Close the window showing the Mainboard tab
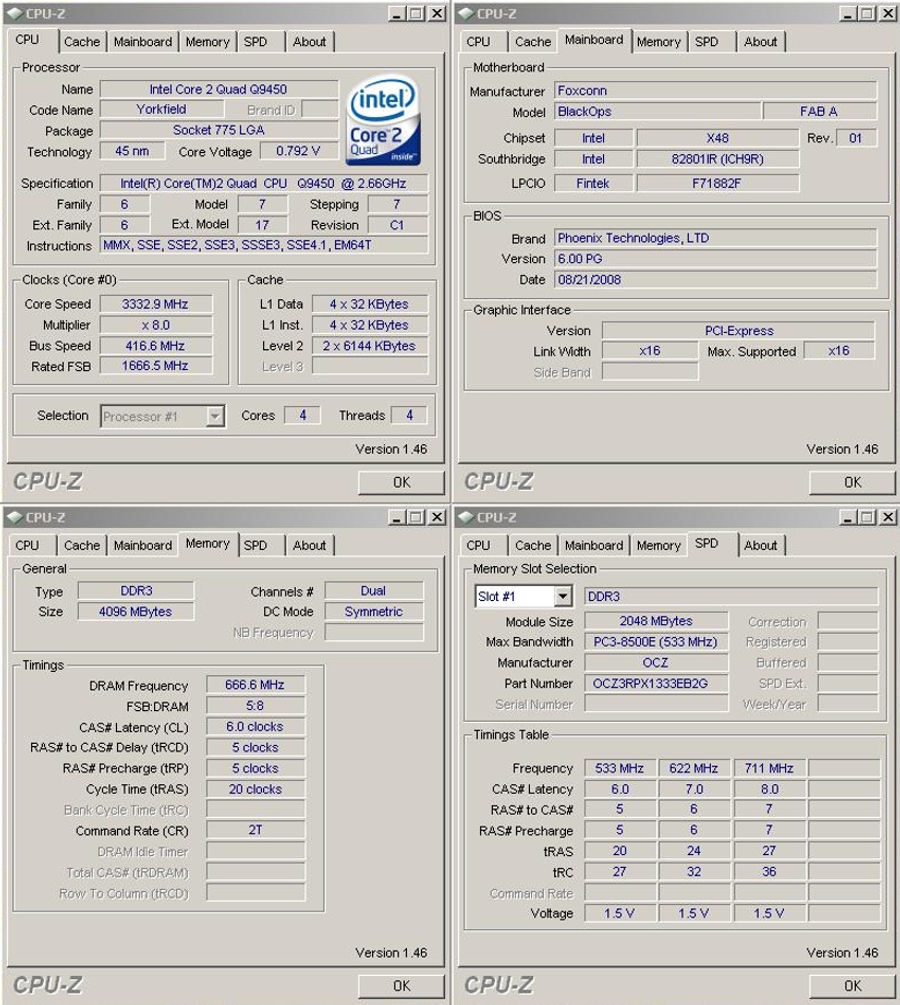Screen dimensions: 900x1005 tap(887, 13)
